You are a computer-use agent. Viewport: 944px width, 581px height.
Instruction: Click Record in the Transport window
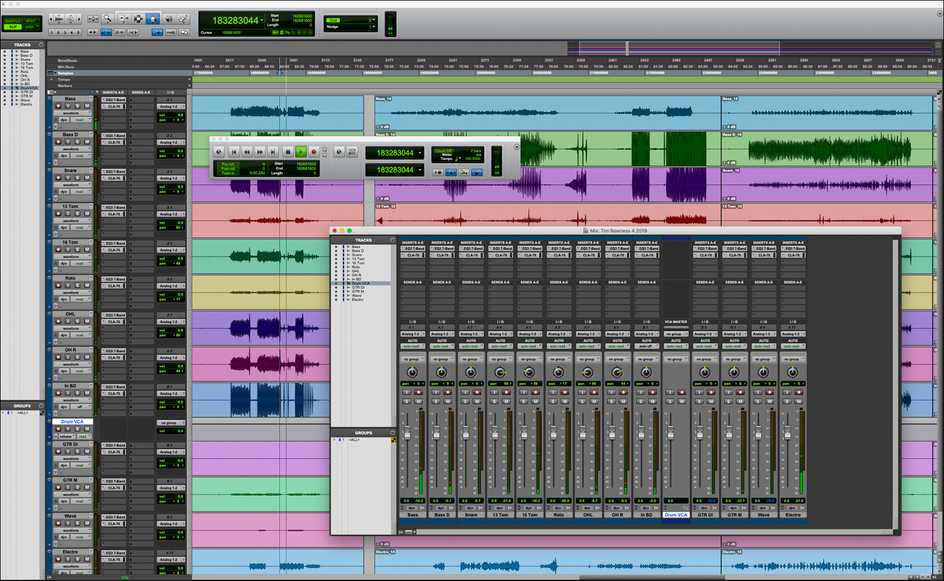pyautogui.click(x=314, y=152)
